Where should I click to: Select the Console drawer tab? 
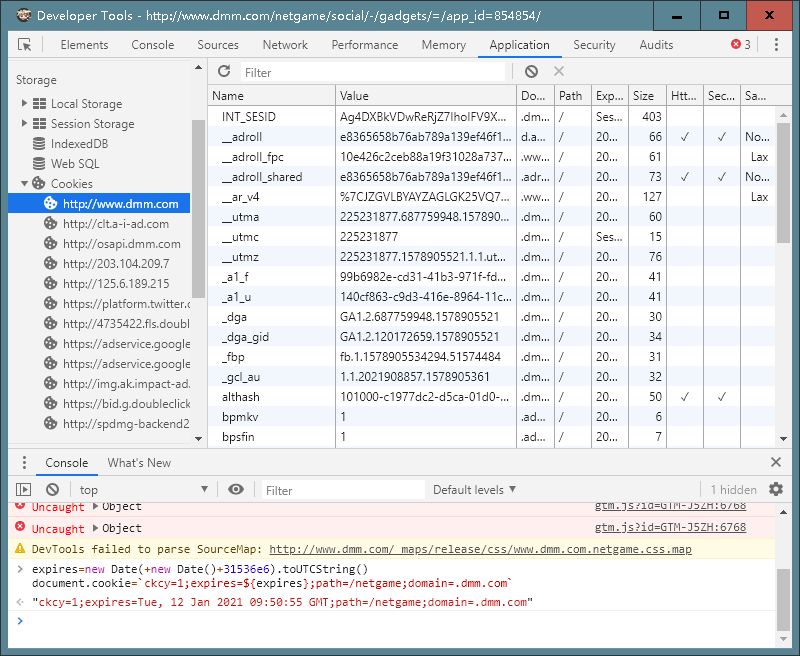click(66, 463)
